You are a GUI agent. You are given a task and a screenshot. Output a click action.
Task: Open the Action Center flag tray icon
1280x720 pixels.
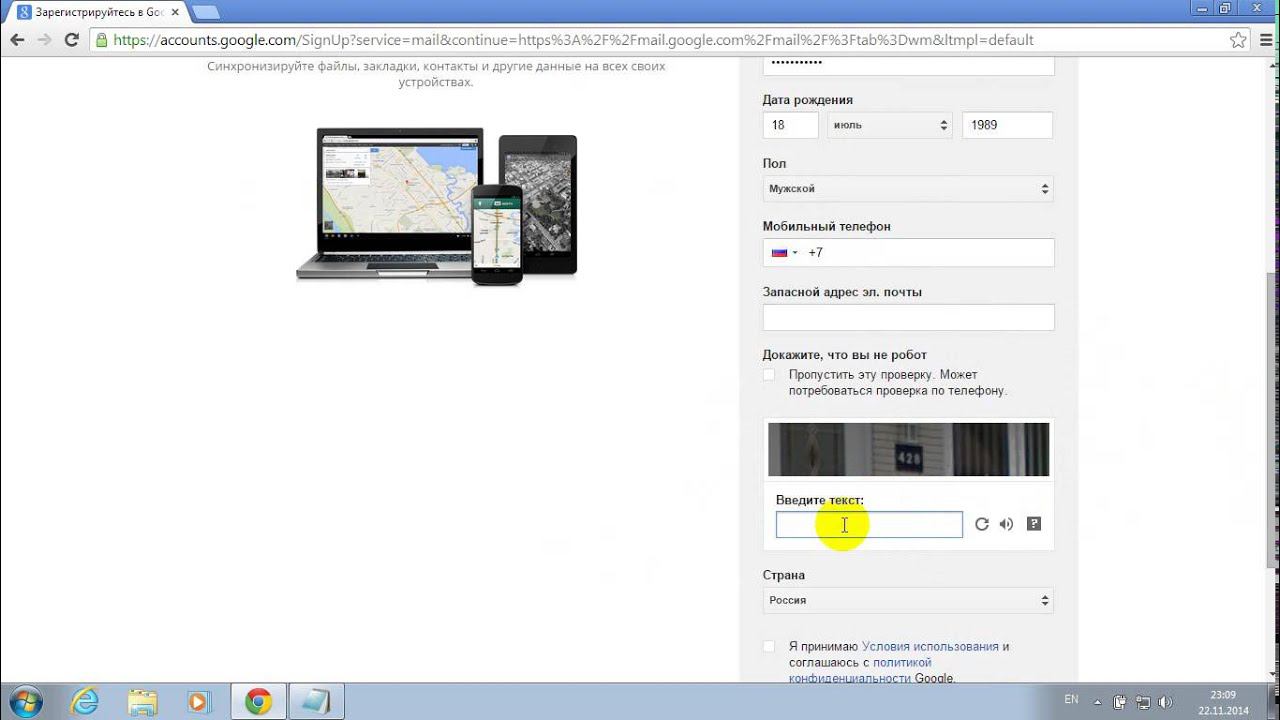click(x=1120, y=702)
